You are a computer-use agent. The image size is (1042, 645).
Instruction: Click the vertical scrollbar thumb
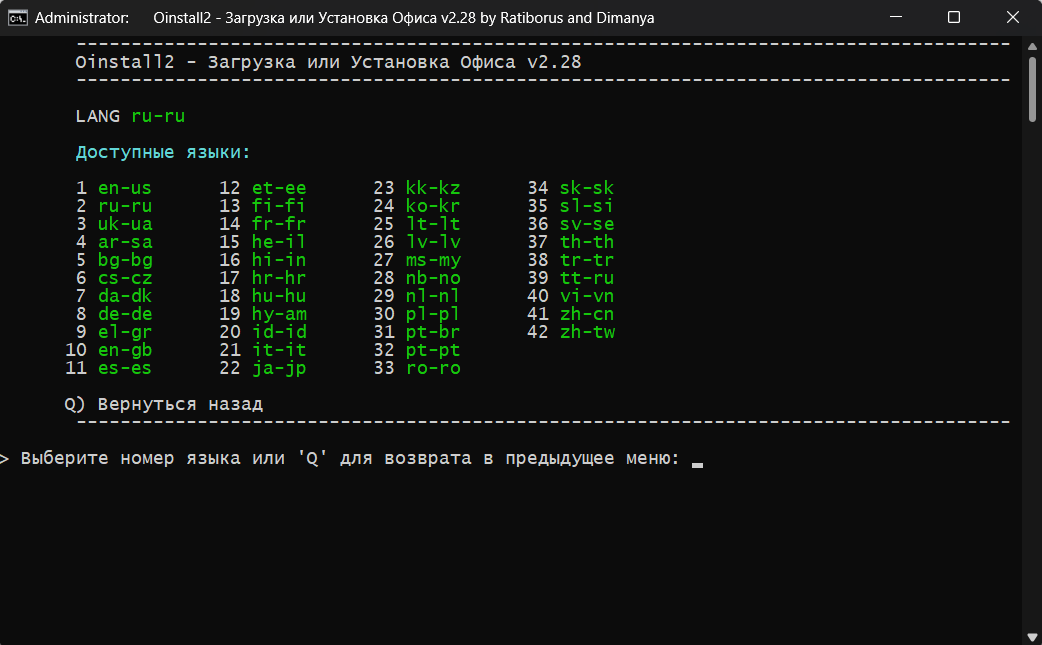pyautogui.click(x=1032, y=90)
